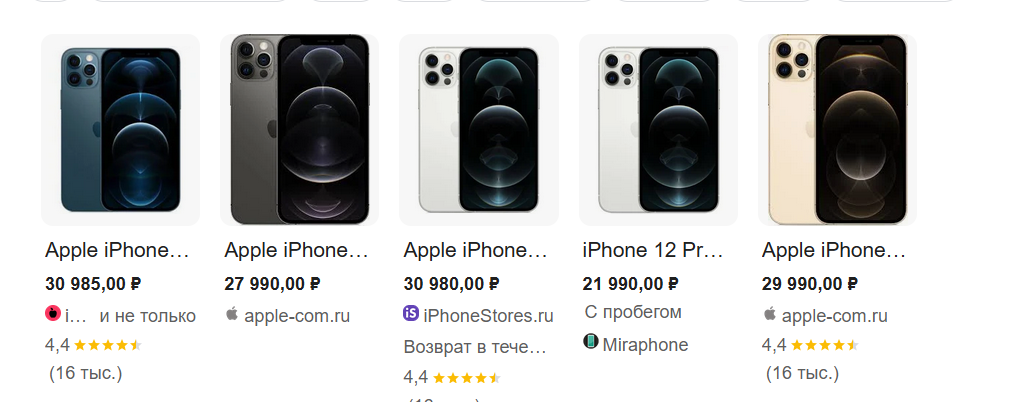This screenshot has height=402, width=1028.
Task: Click the "iPhone 12 Pr…" product title
Action: tap(652, 250)
